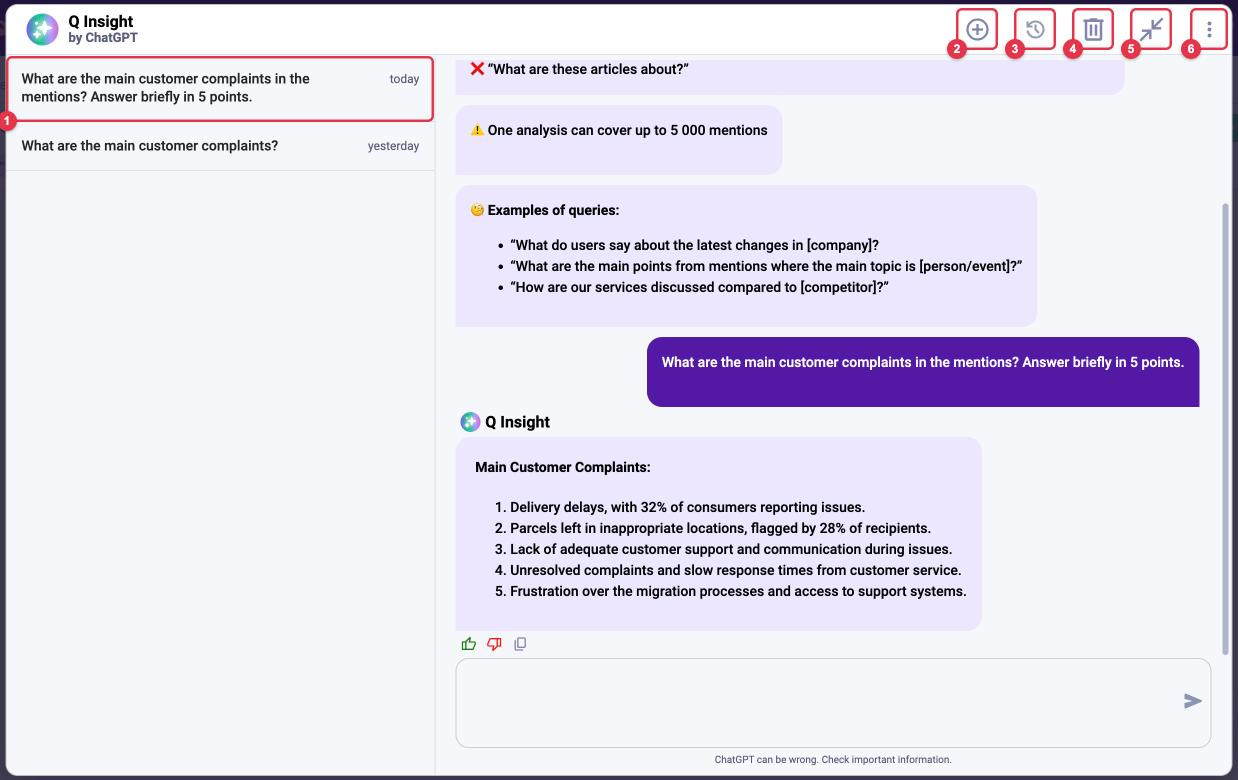Open the three-dot more options menu
1238x780 pixels.
pyautogui.click(x=1209, y=30)
